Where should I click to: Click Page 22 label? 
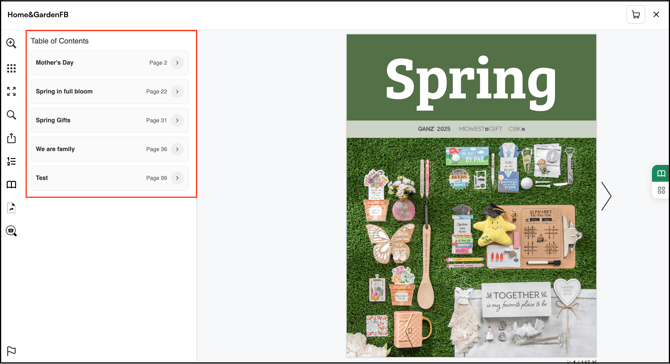tap(156, 91)
